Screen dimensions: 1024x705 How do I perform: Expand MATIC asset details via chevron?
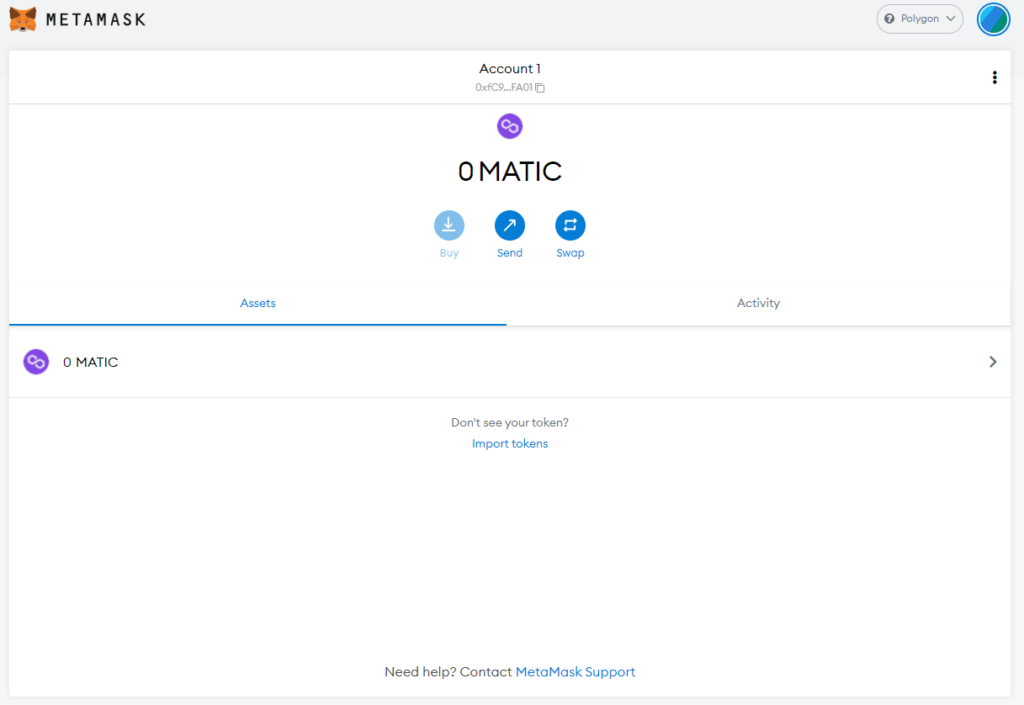point(993,362)
